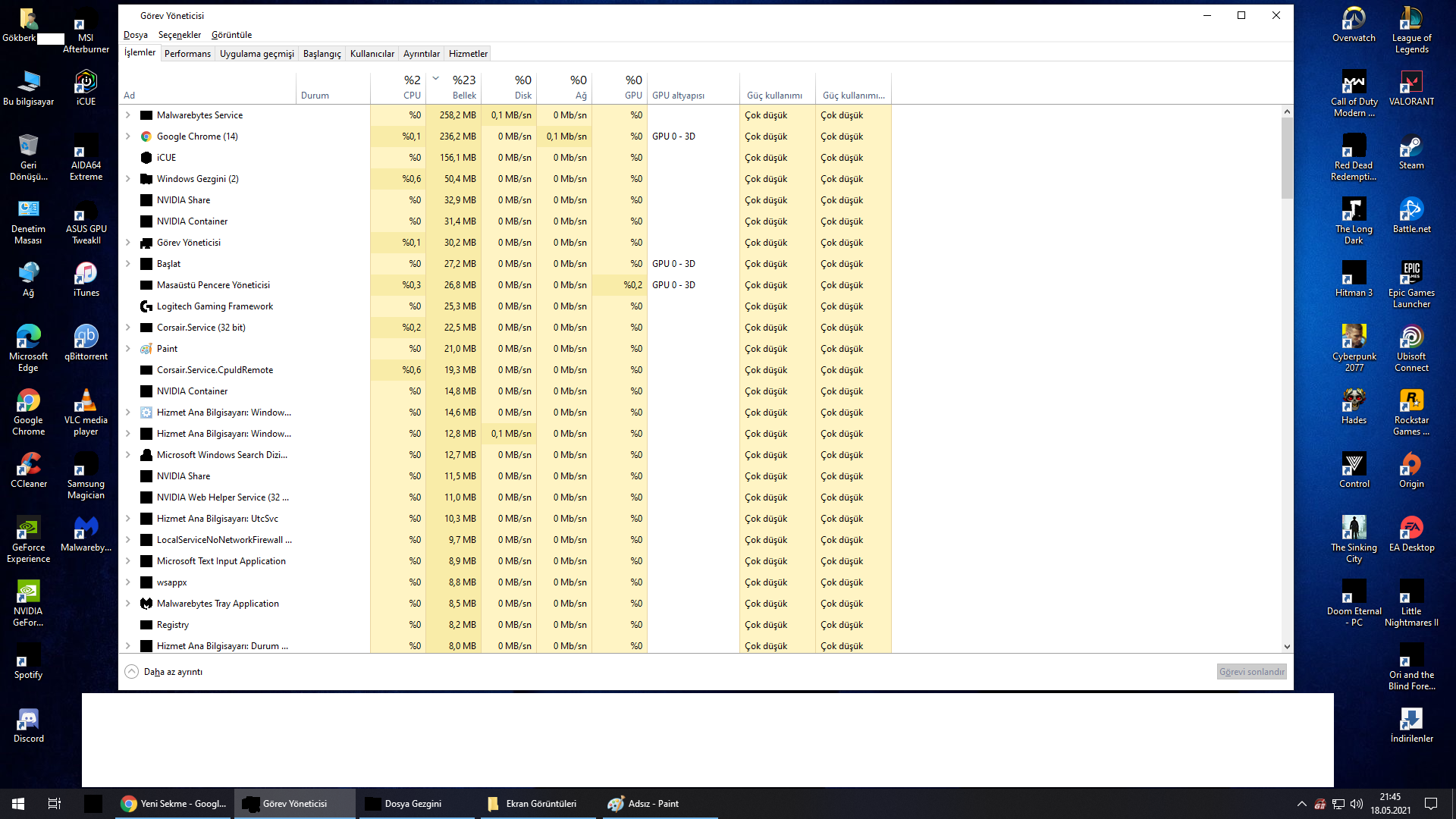Select the GeForce Experience desktop icon
Image resolution: width=1456 pixels, height=819 pixels.
28,540
